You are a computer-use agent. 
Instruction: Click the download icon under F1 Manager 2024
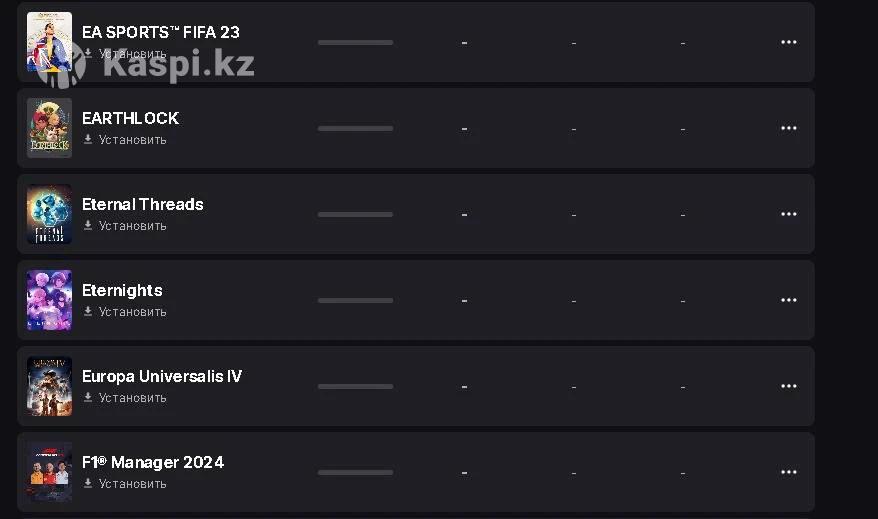coord(88,484)
